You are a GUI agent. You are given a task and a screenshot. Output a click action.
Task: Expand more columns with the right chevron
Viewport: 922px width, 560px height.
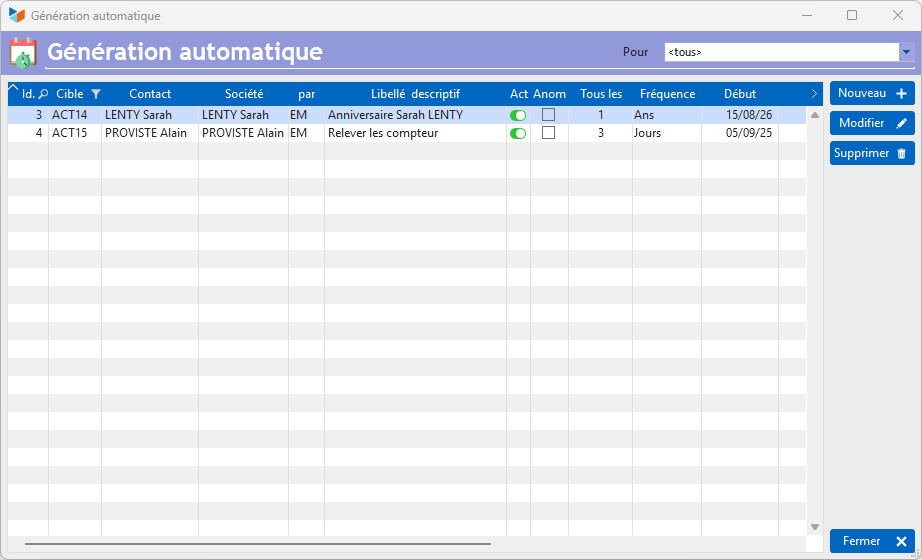[x=814, y=94]
